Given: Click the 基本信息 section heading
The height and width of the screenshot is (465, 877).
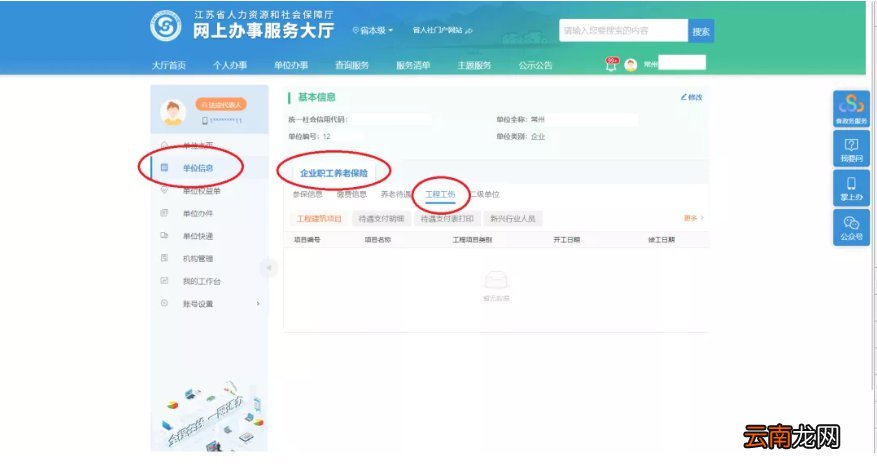Looking at the screenshot, I should 317,97.
